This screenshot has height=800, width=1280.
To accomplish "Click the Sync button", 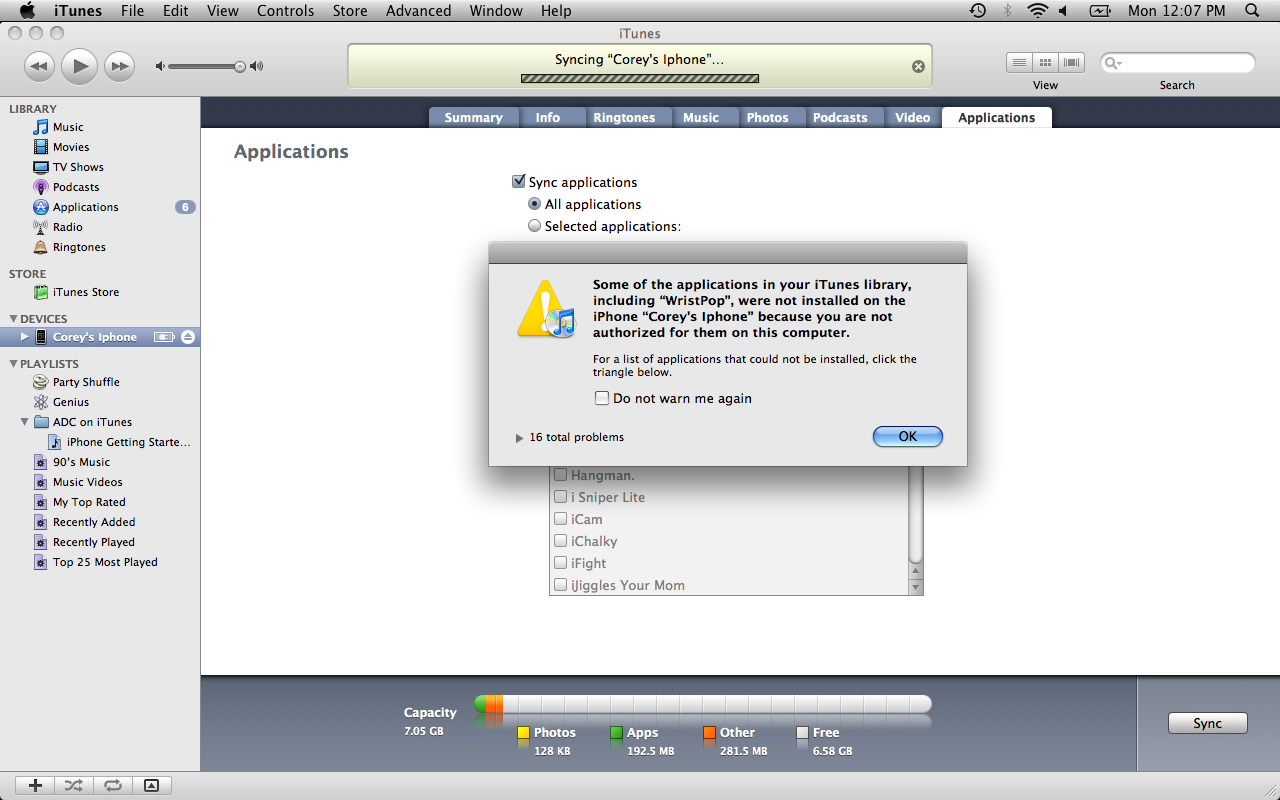I will click(1208, 723).
